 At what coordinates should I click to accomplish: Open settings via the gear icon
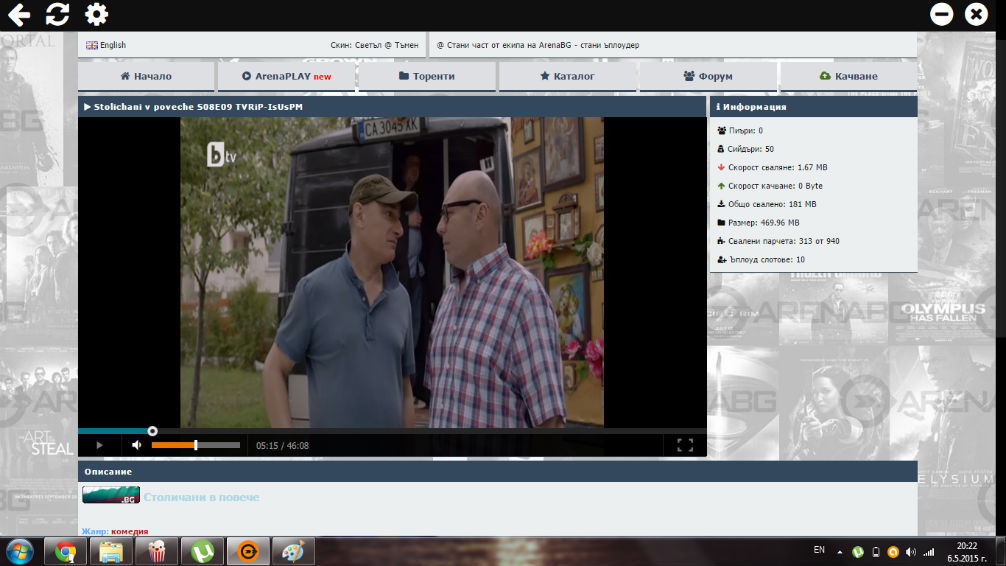pyautogui.click(x=96, y=14)
